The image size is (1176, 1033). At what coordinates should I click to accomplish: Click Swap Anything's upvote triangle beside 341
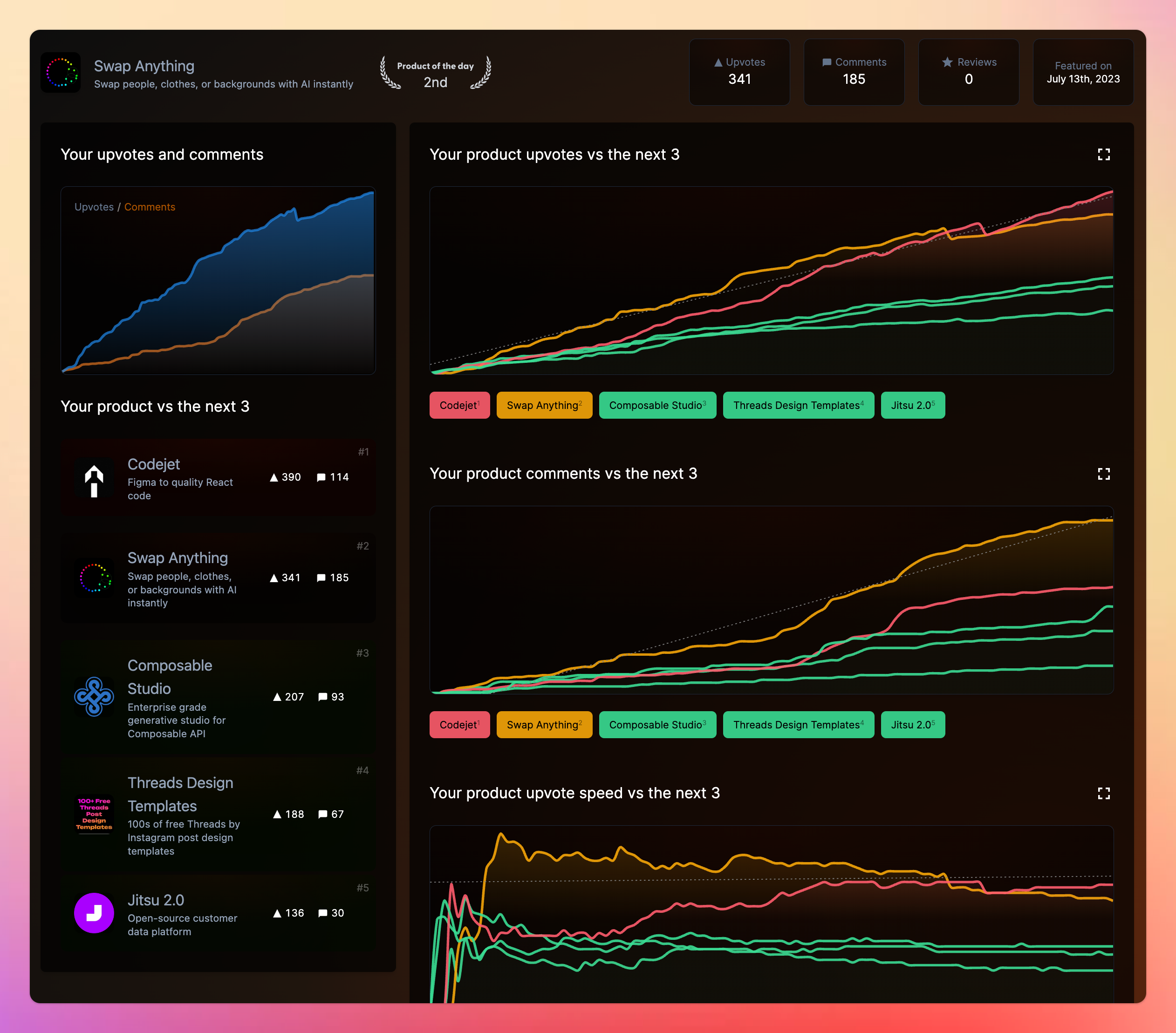274,578
